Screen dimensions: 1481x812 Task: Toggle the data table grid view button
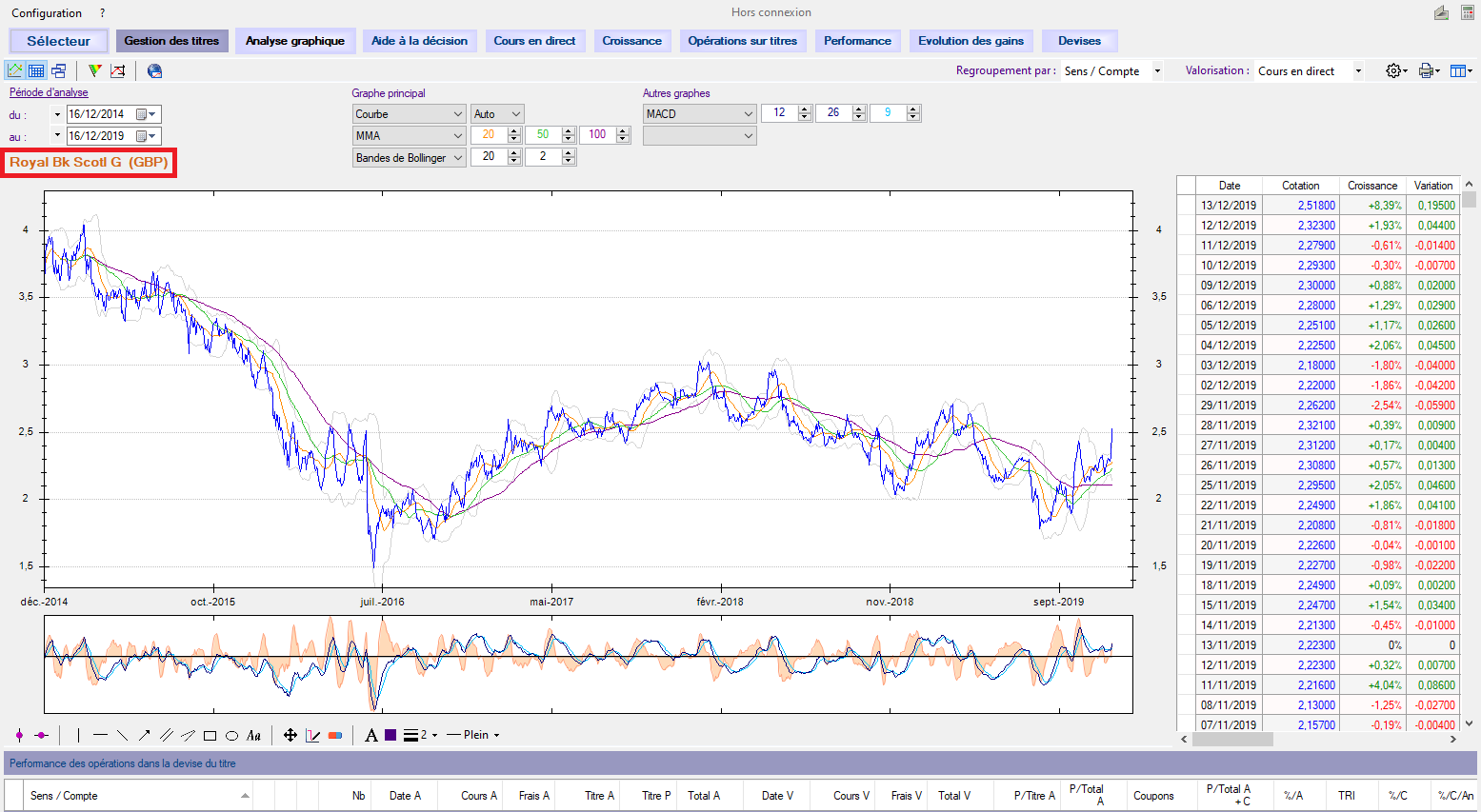click(36, 70)
